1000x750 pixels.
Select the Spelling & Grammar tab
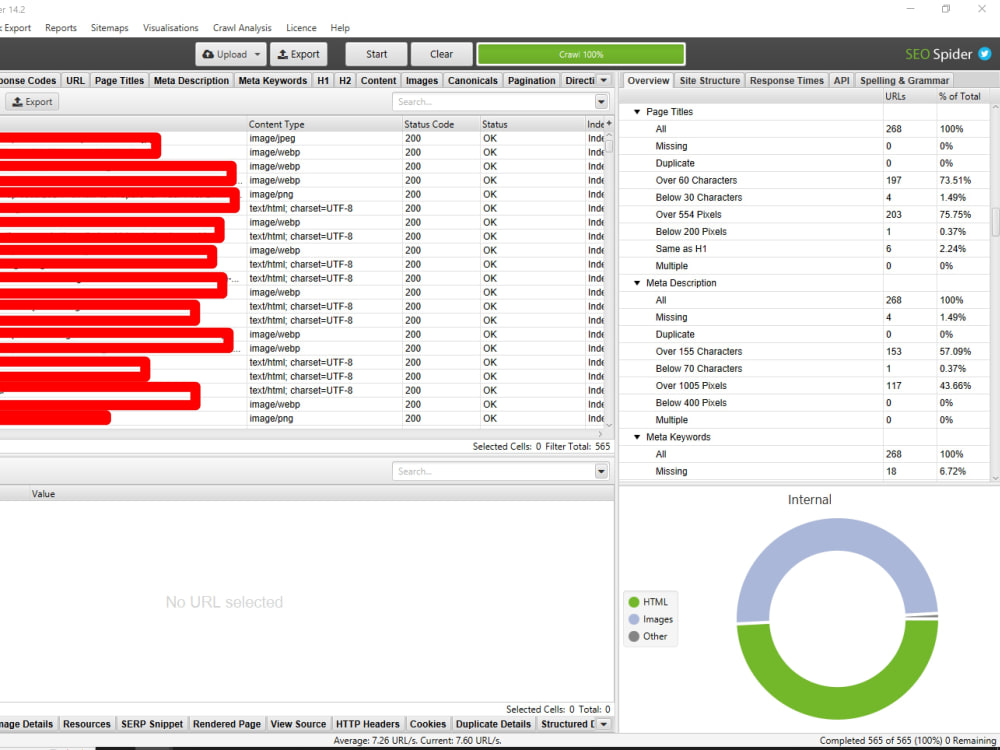(904, 80)
